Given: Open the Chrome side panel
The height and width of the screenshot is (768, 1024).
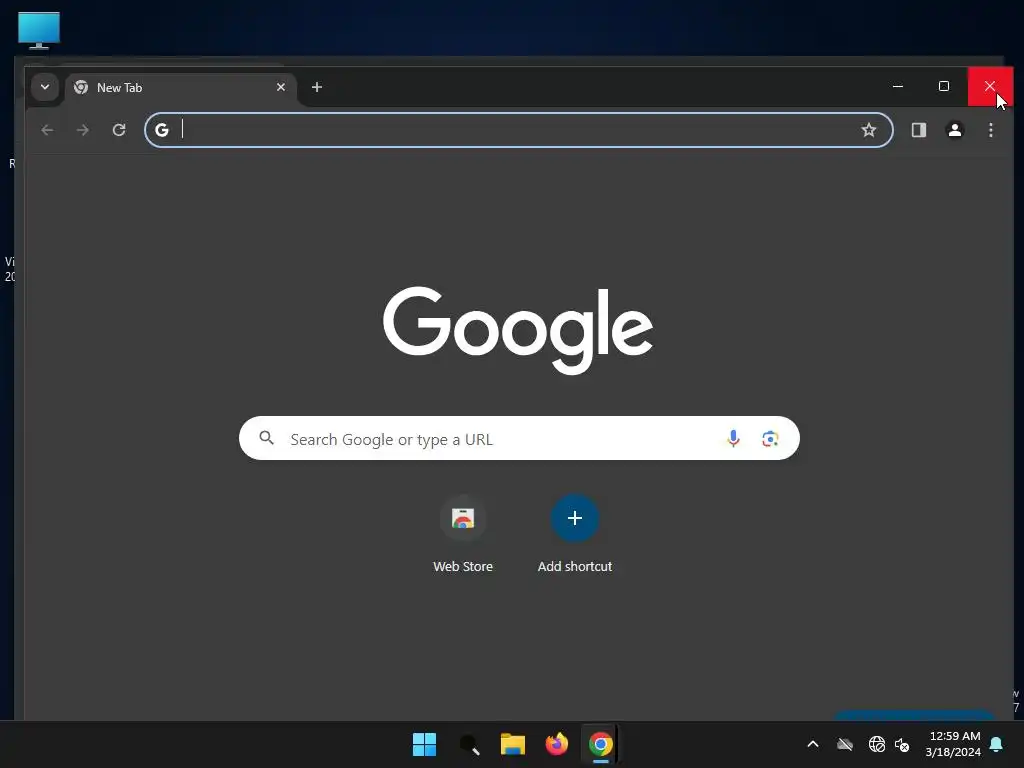Looking at the screenshot, I should pyautogui.click(x=919, y=130).
